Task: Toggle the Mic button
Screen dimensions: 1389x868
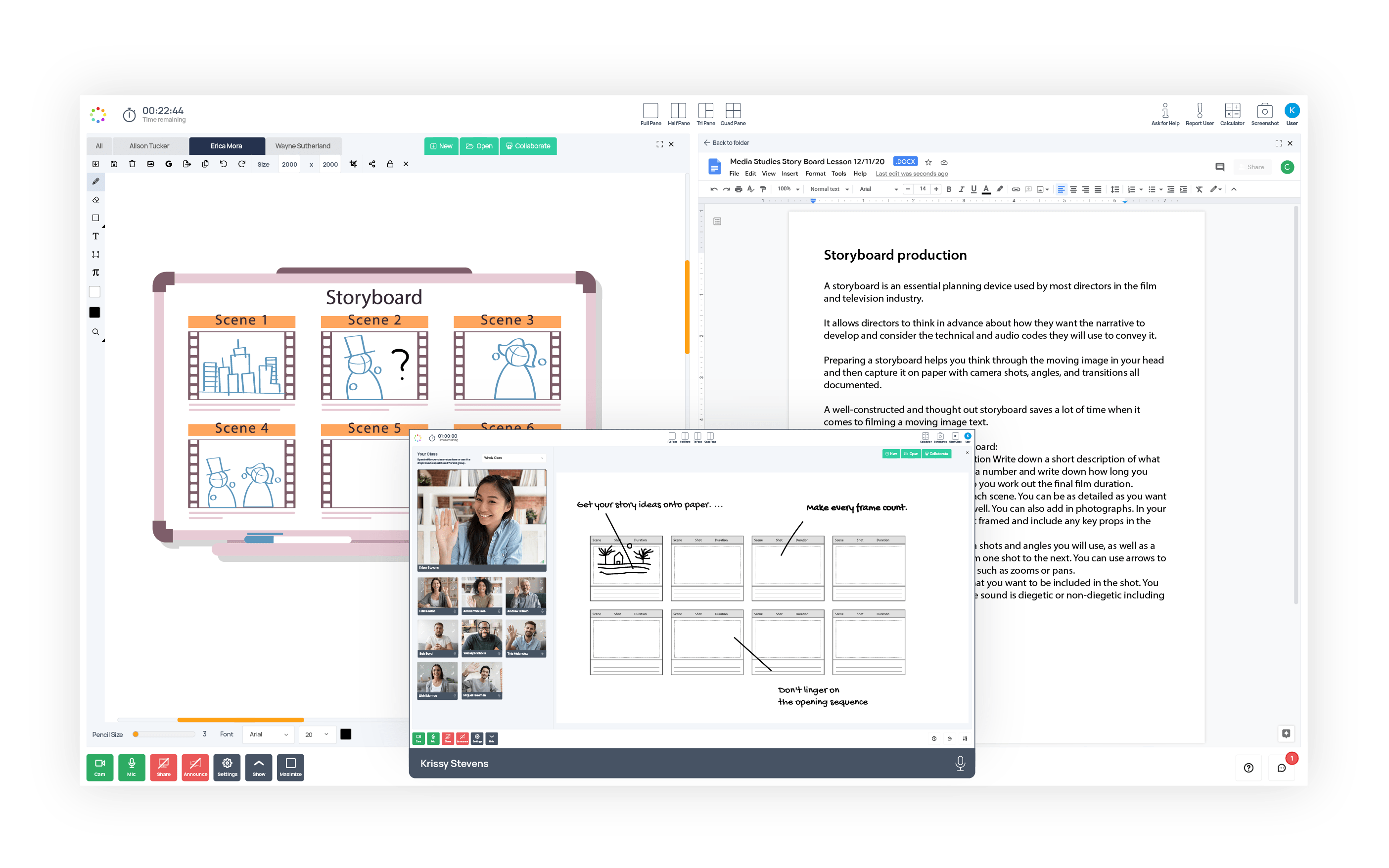Action: pyautogui.click(x=132, y=768)
